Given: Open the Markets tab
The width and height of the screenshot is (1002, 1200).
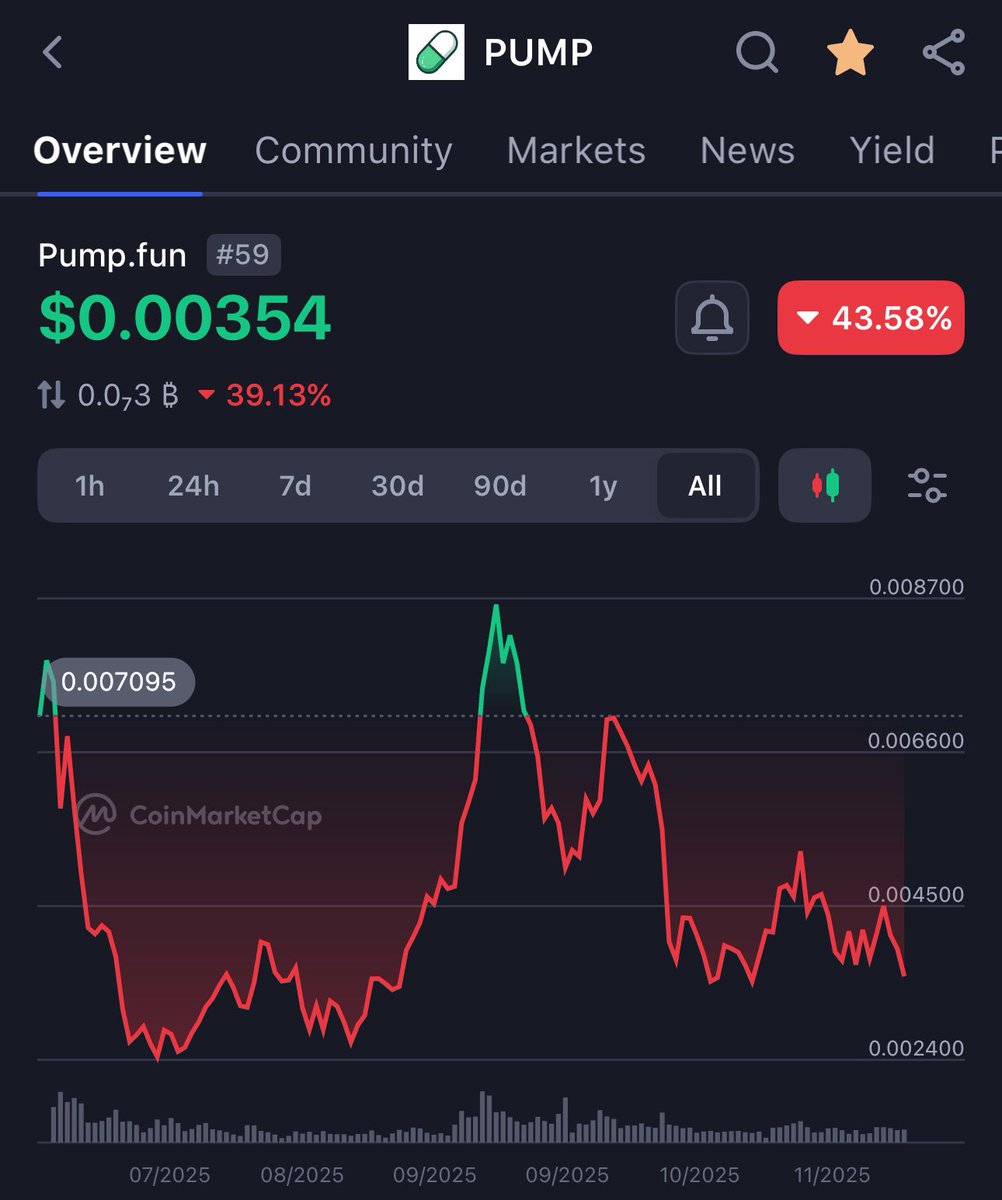Looking at the screenshot, I should pos(576,151).
